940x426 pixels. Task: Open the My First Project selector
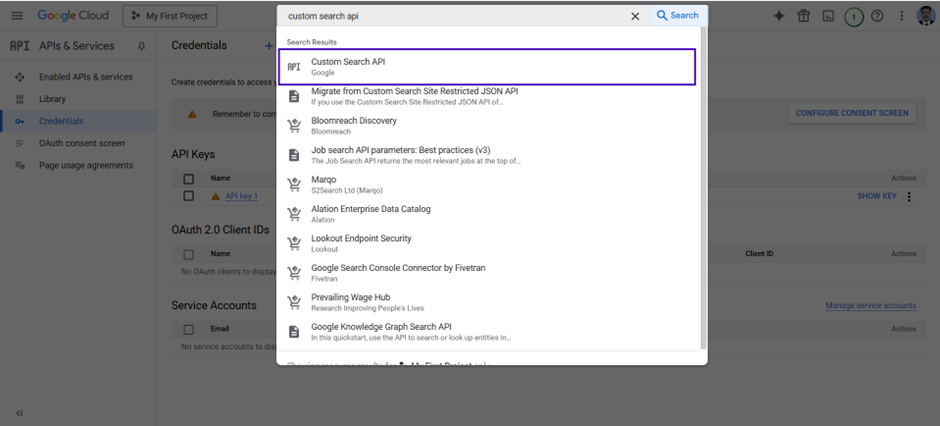pos(170,16)
